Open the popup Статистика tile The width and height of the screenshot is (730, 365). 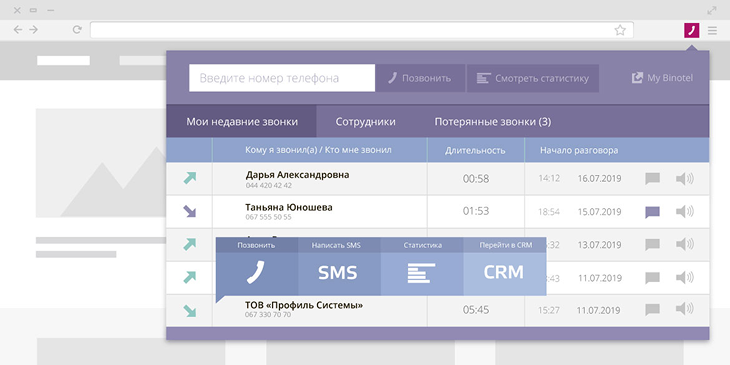[x=422, y=266]
